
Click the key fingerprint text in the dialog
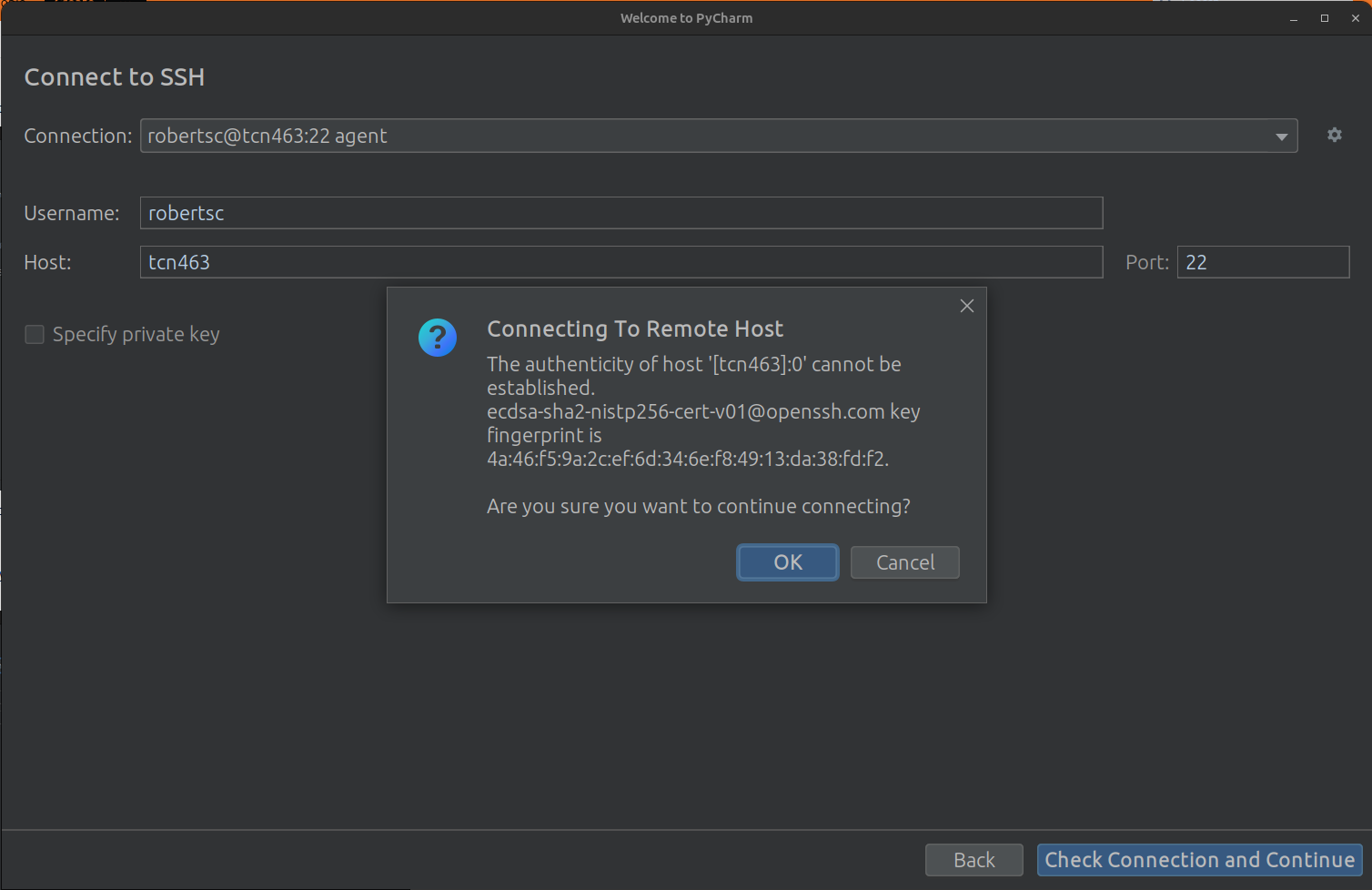click(x=688, y=459)
